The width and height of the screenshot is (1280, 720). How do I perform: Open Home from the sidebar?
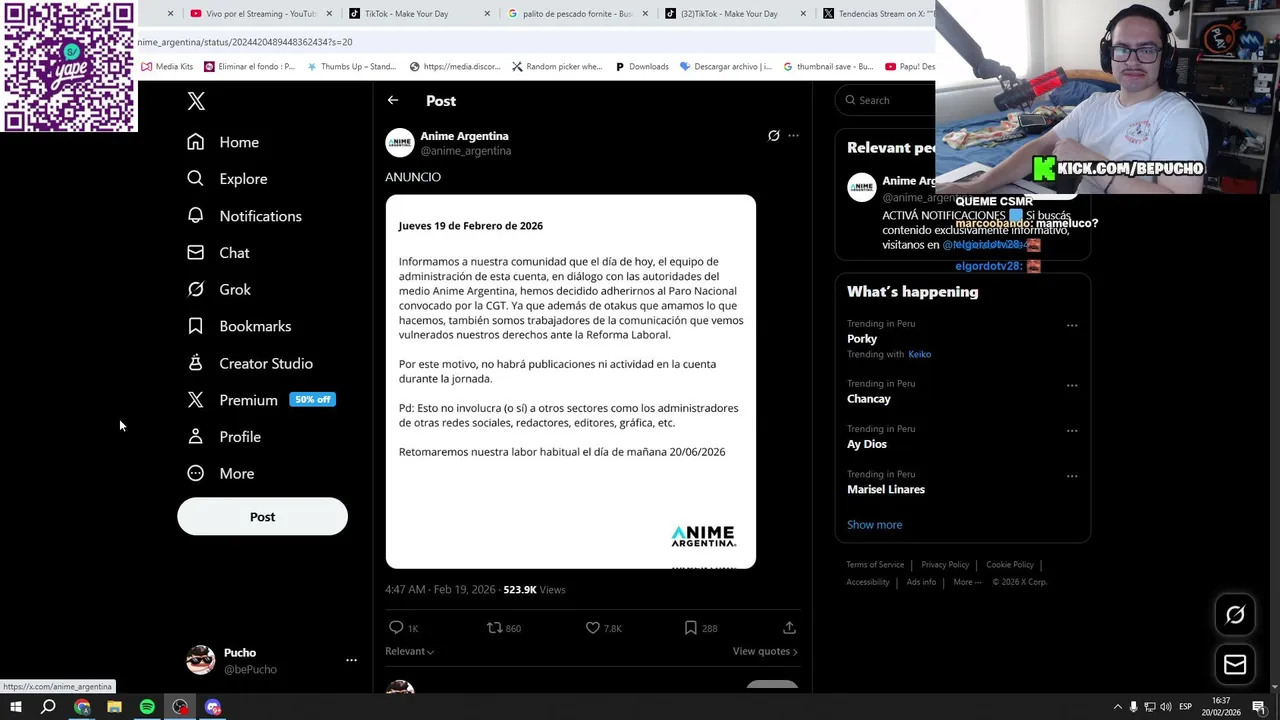223,142
